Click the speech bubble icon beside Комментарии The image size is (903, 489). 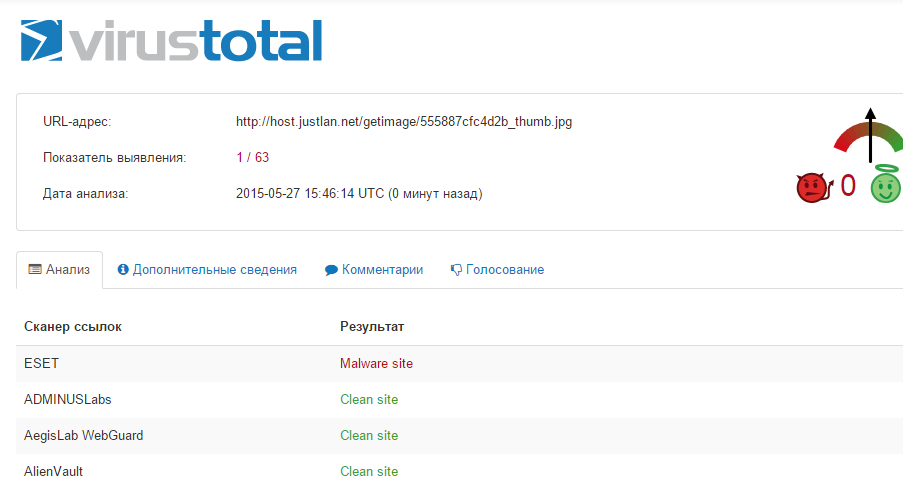331,270
